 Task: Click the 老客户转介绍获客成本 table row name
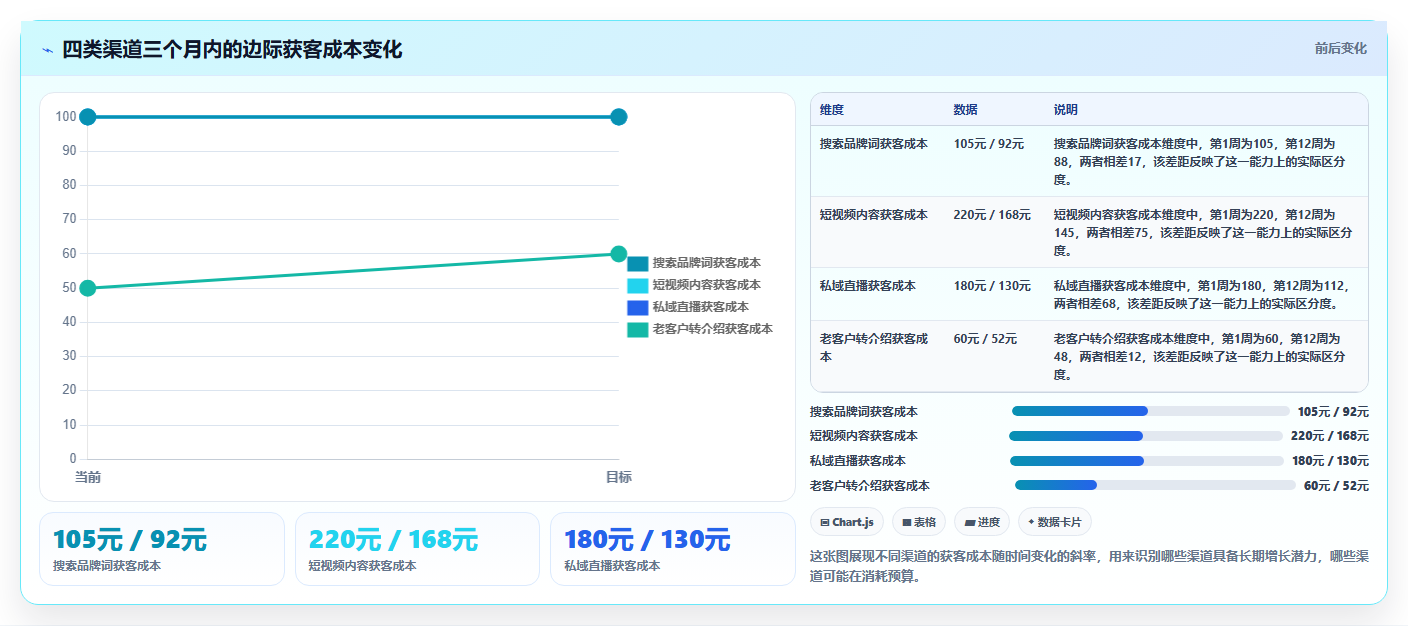pyautogui.click(x=874, y=347)
